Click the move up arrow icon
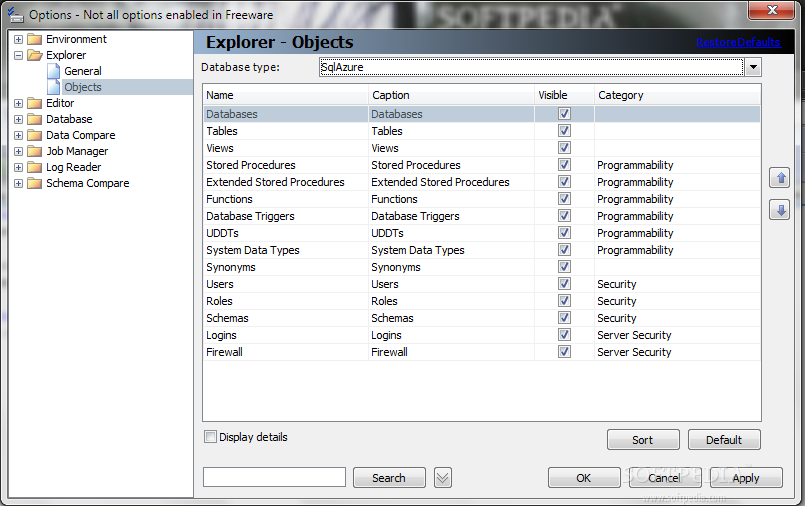The image size is (805, 506). point(780,178)
